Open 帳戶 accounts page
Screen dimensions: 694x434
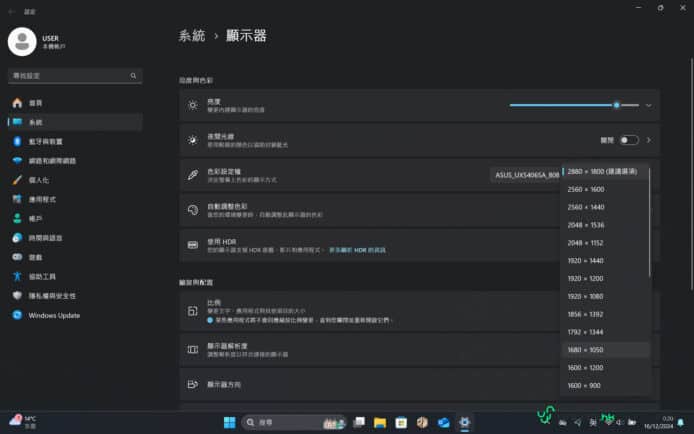click(x=36, y=218)
